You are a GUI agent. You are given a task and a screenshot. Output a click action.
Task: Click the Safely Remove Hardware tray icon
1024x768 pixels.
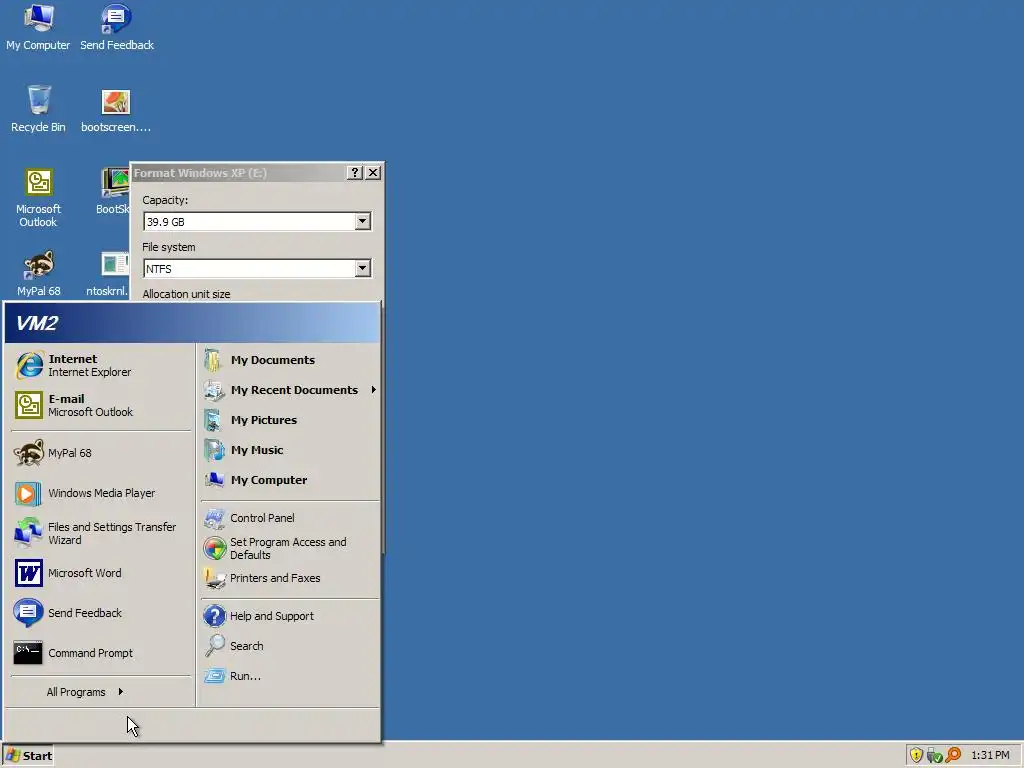point(935,756)
